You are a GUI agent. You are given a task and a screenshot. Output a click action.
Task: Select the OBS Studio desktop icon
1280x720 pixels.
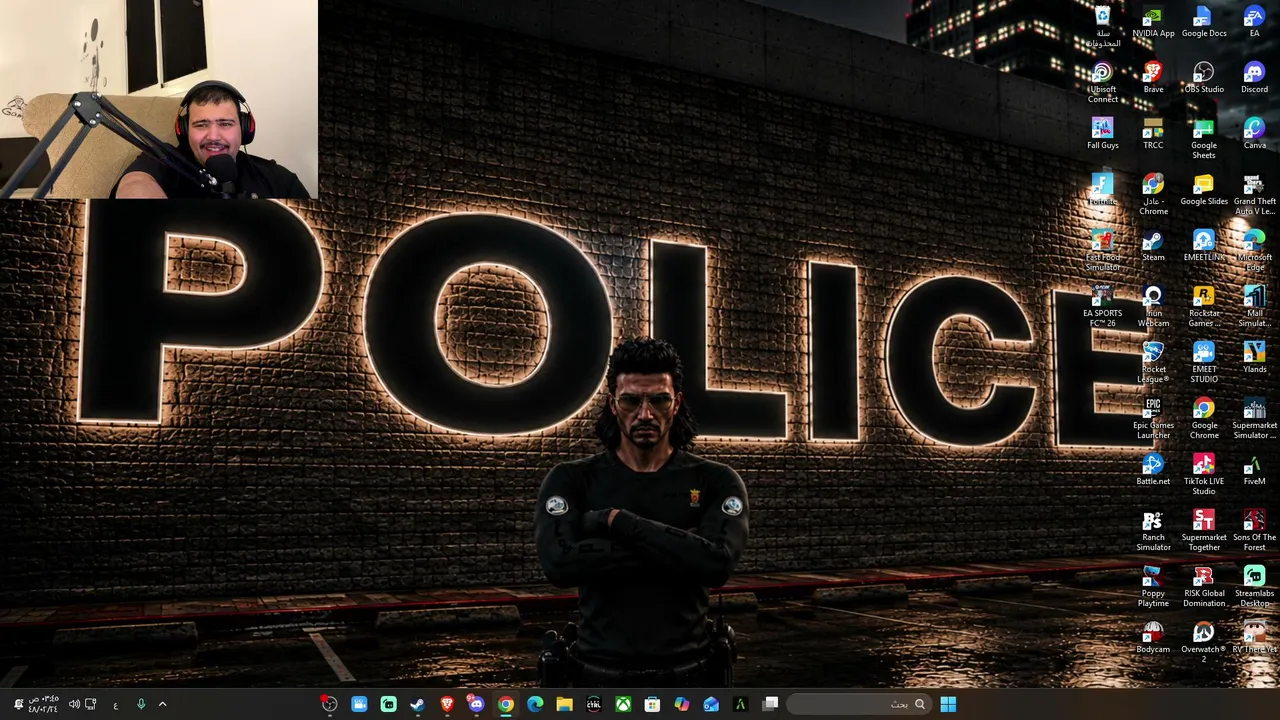point(1204,78)
